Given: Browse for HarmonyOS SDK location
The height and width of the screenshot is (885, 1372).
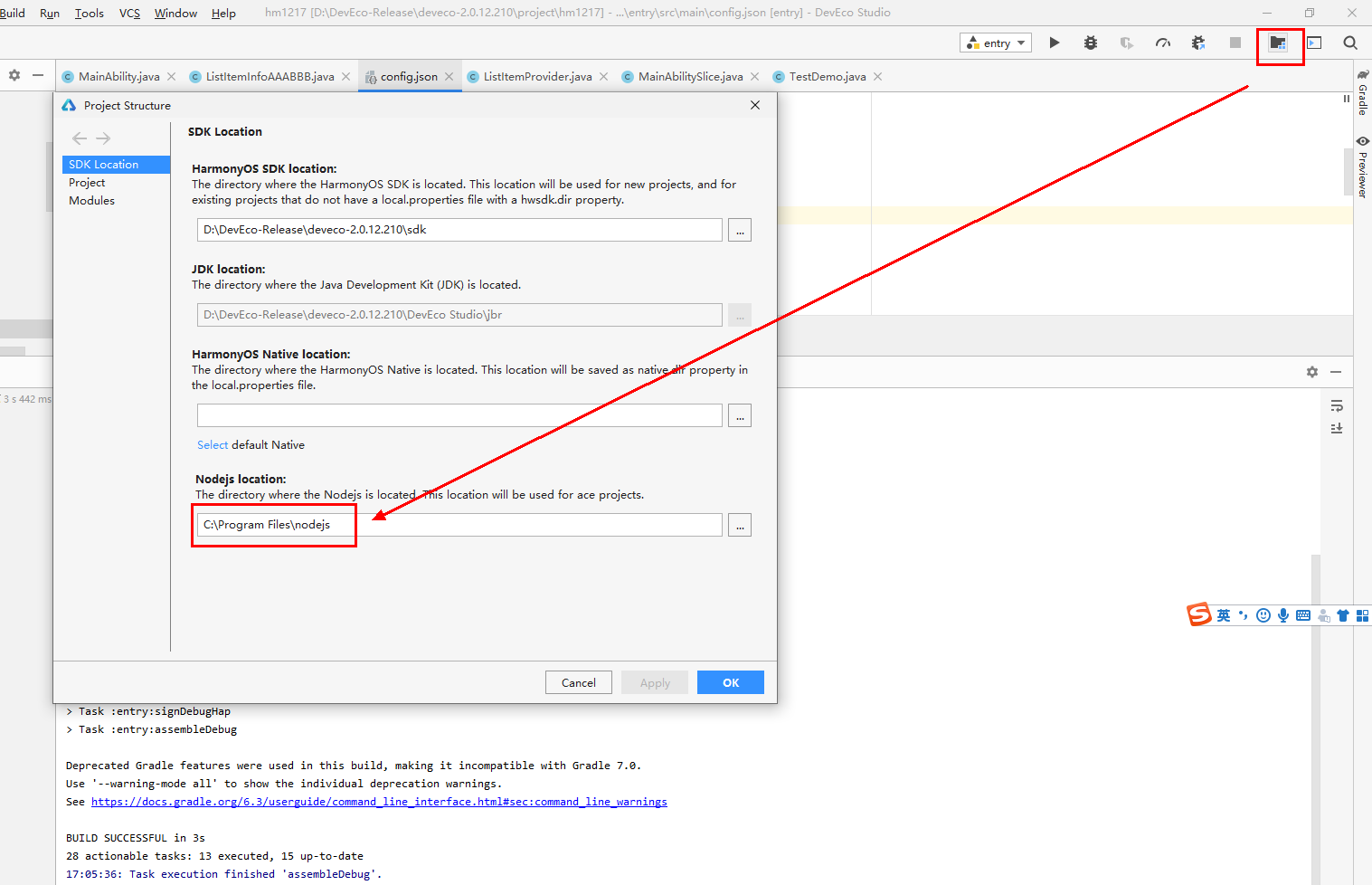Looking at the screenshot, I should coord(740,230).
